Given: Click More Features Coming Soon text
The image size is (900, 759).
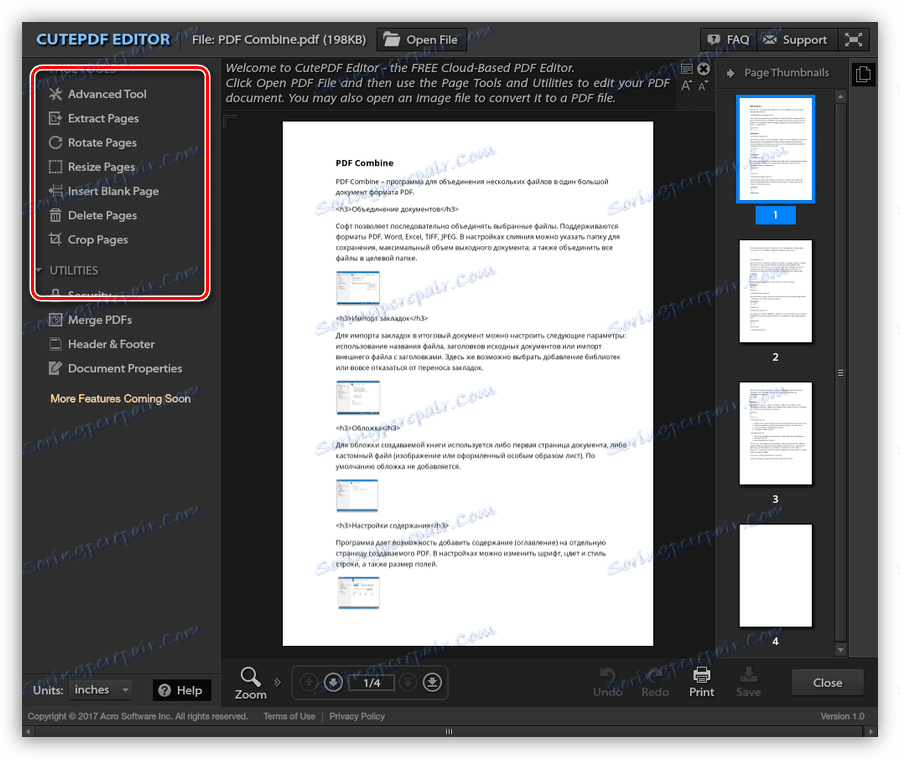Looking at the screenshot, I should (121, 398).
